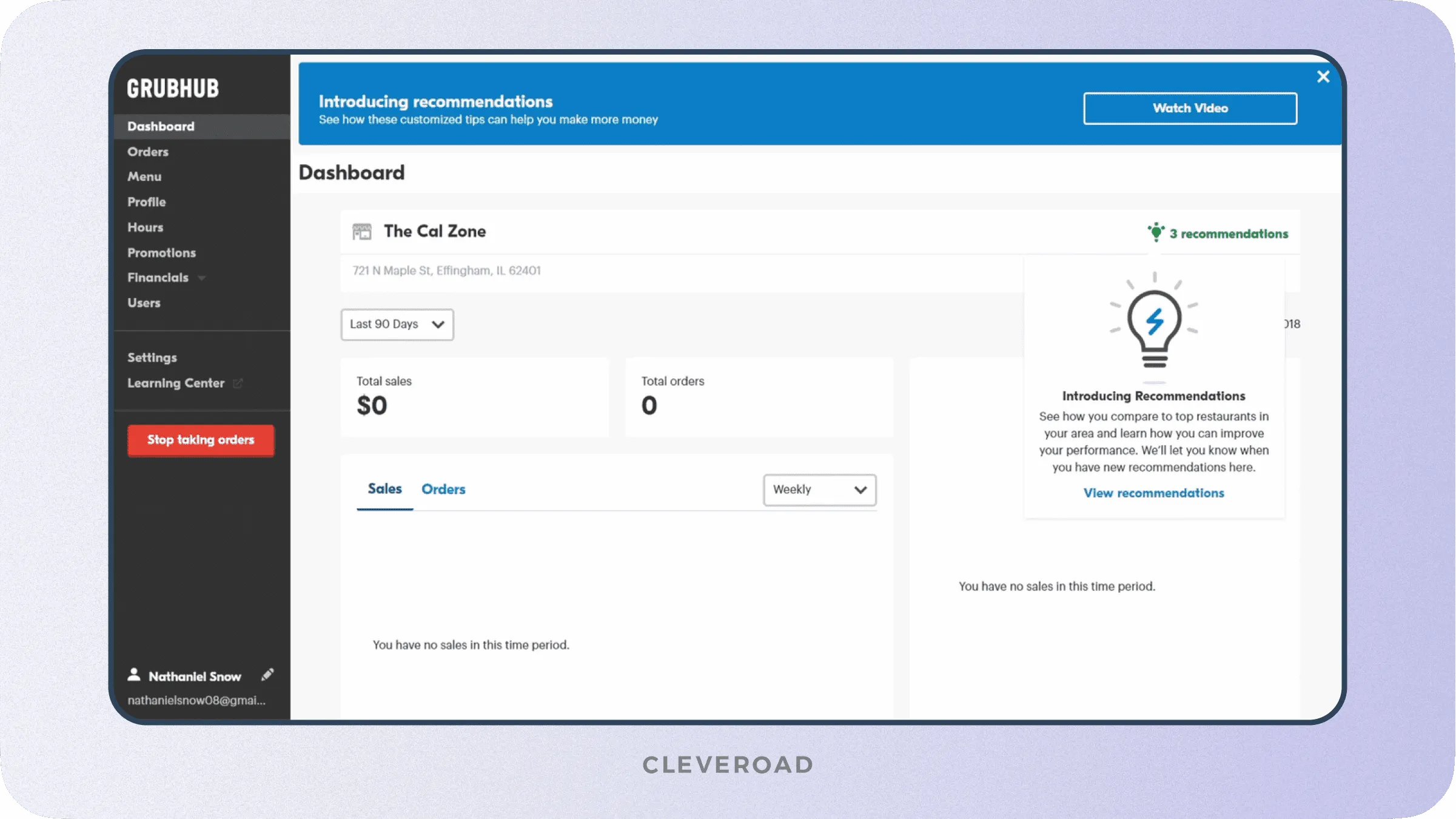The image size is (1456, 819).
Task: Expand the Financials submenu arrow
Action: pos(202,278)
